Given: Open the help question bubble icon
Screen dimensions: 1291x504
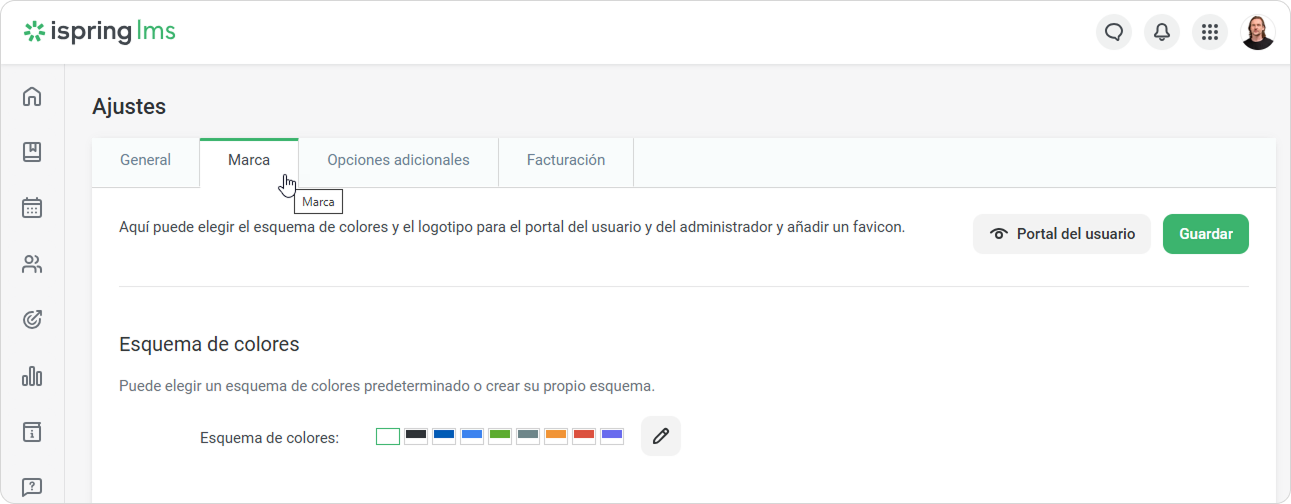Looking at the screenshot, I should pyautogui.click(x=32, y=488).
